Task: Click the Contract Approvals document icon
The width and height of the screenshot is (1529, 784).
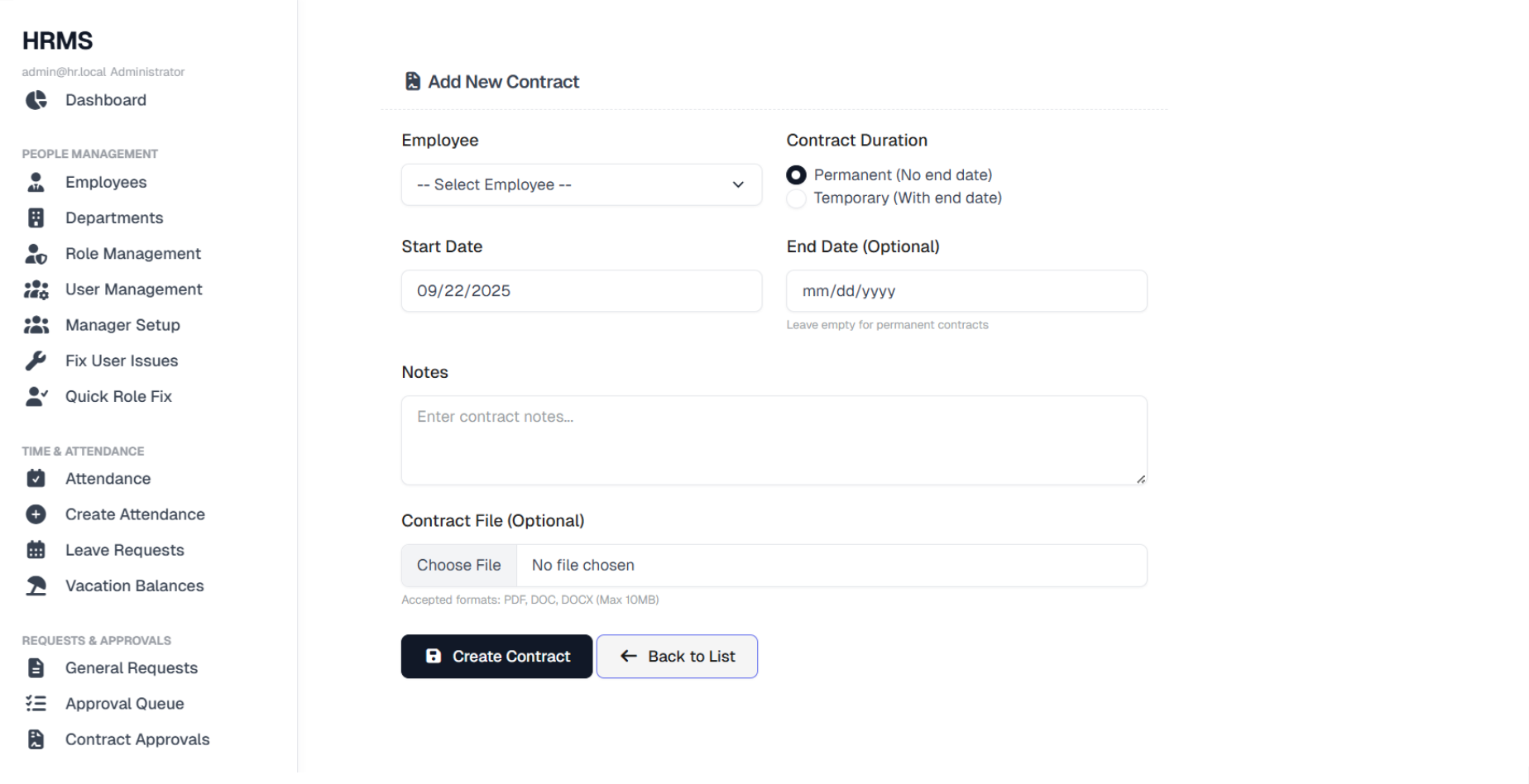Action: pyautogui.click(x=35, y=739)
